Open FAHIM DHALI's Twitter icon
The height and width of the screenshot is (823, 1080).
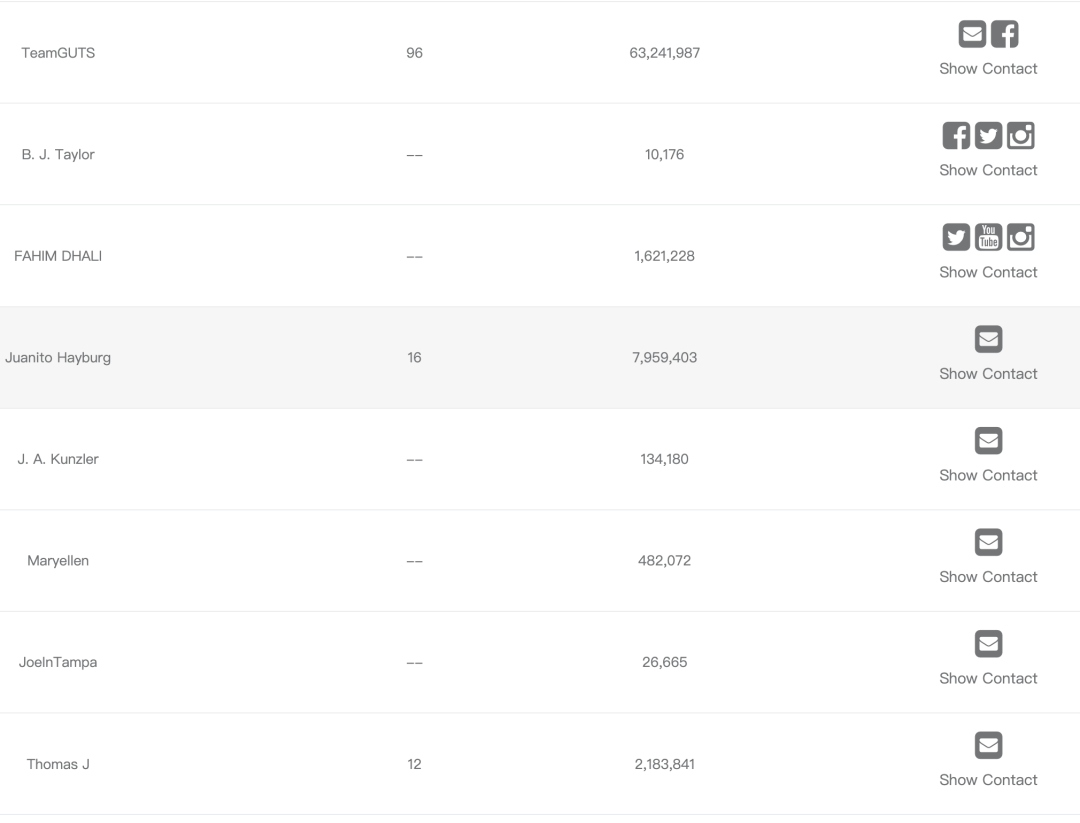pos(956,237)
